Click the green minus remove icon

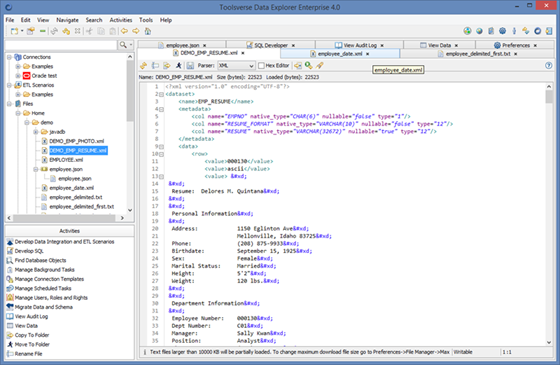pyautogui.click(x=42, y=31)
